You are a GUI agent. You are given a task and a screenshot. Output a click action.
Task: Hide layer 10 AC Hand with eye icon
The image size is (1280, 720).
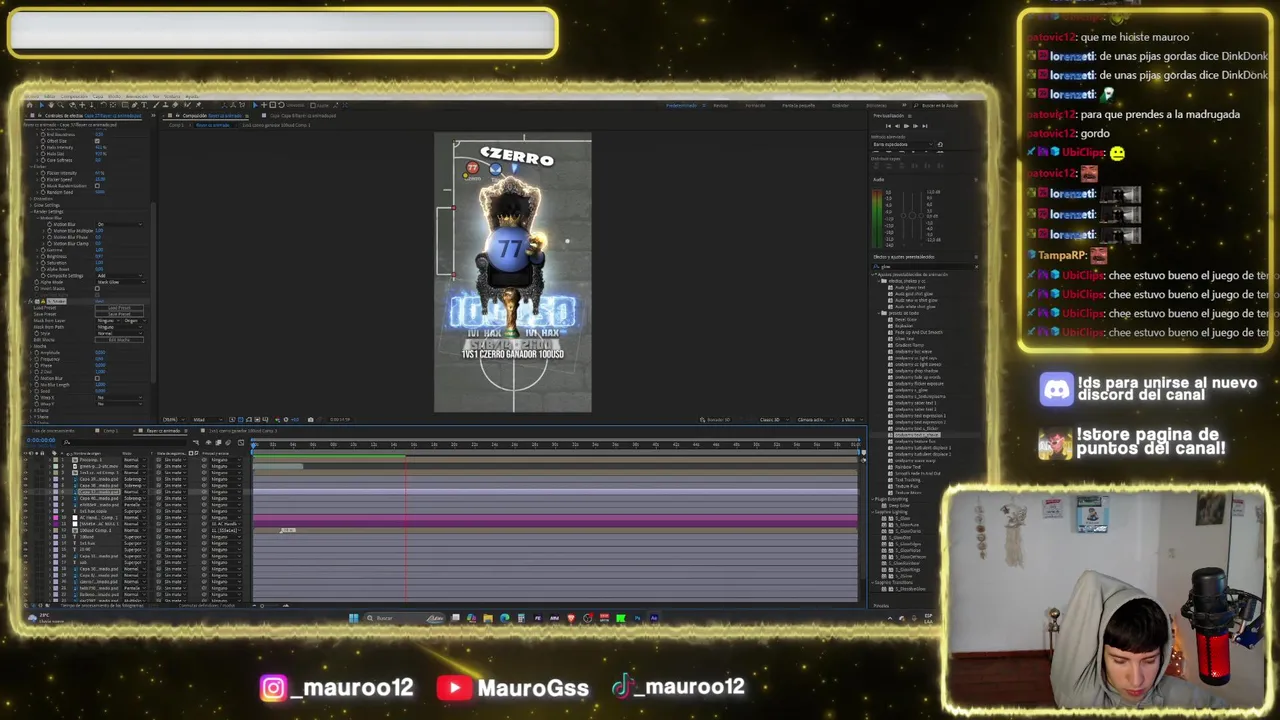tap(26, 518)
